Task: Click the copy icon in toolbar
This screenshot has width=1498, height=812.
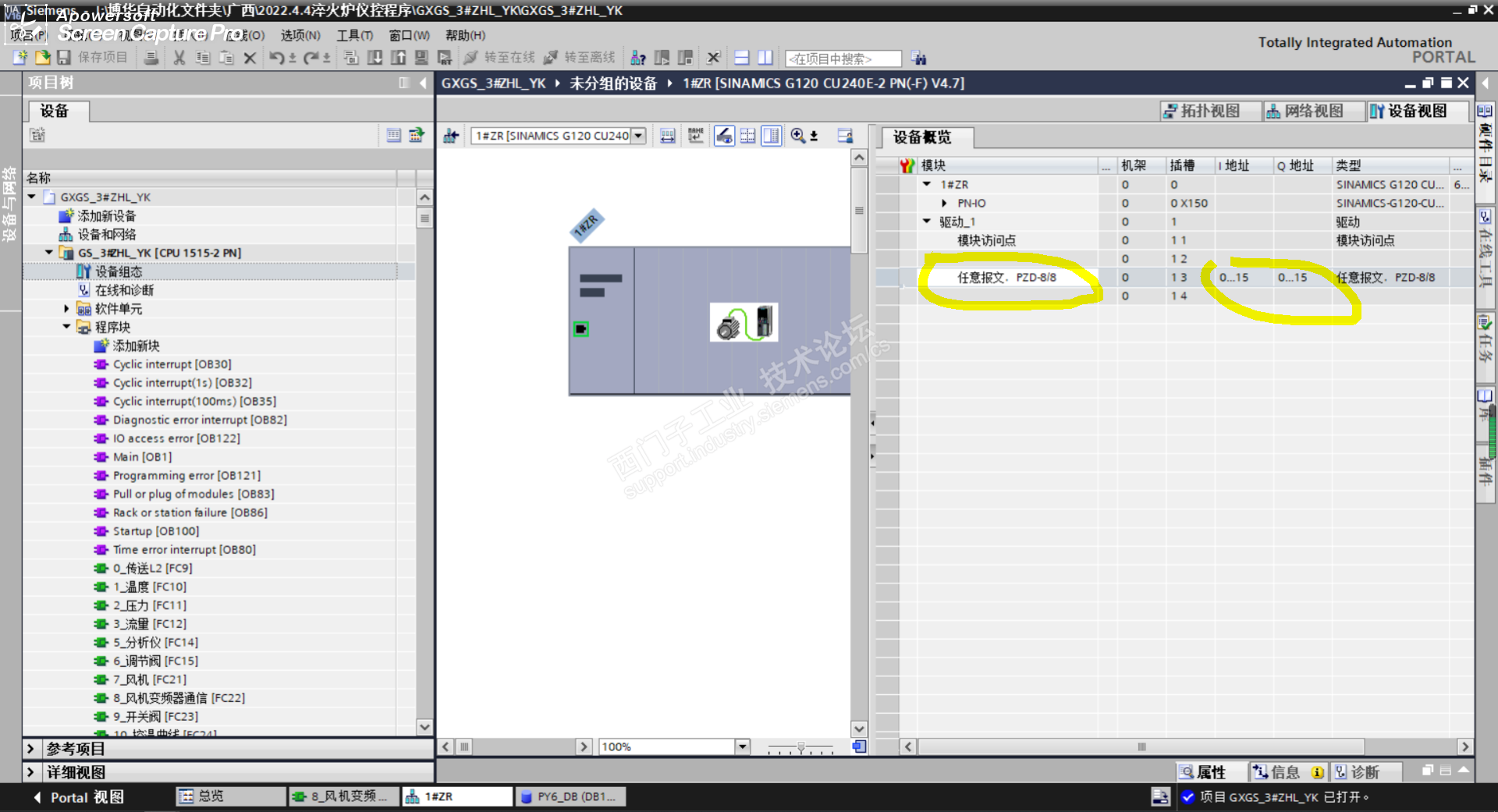Action: click(203, 58)
